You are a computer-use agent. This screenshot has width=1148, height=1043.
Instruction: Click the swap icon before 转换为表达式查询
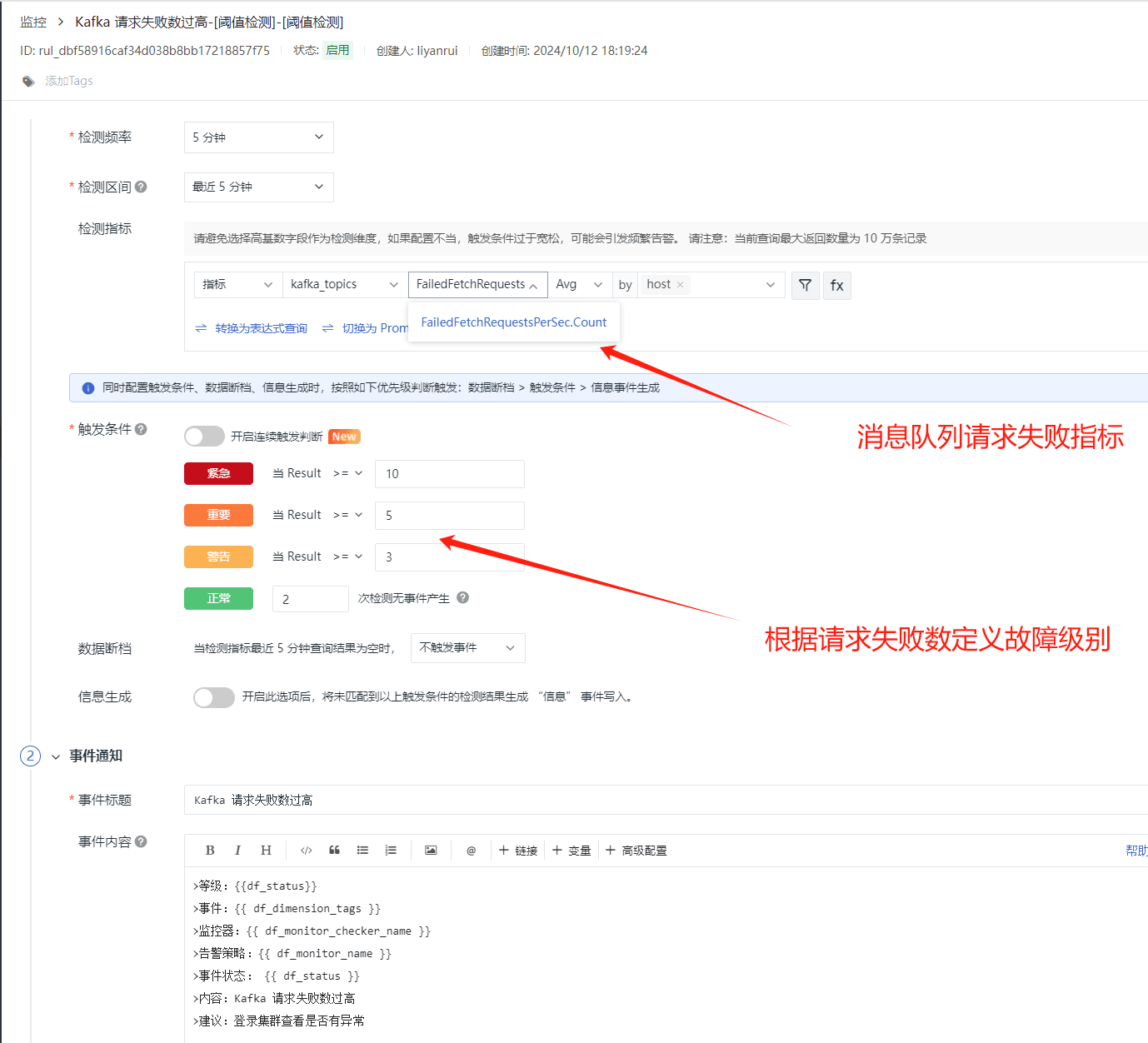click(201, 328)
